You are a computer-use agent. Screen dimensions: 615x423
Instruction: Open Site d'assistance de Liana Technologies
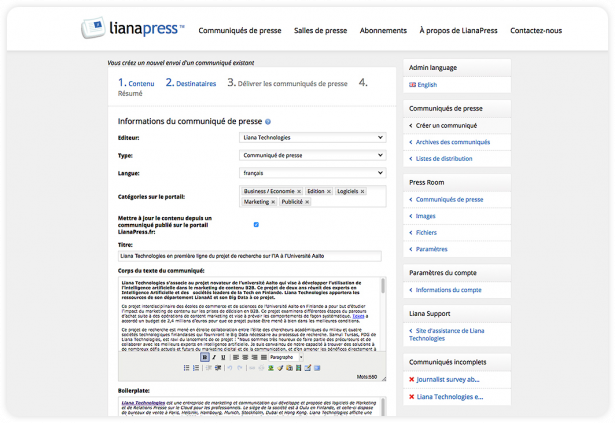click(446, 334)
